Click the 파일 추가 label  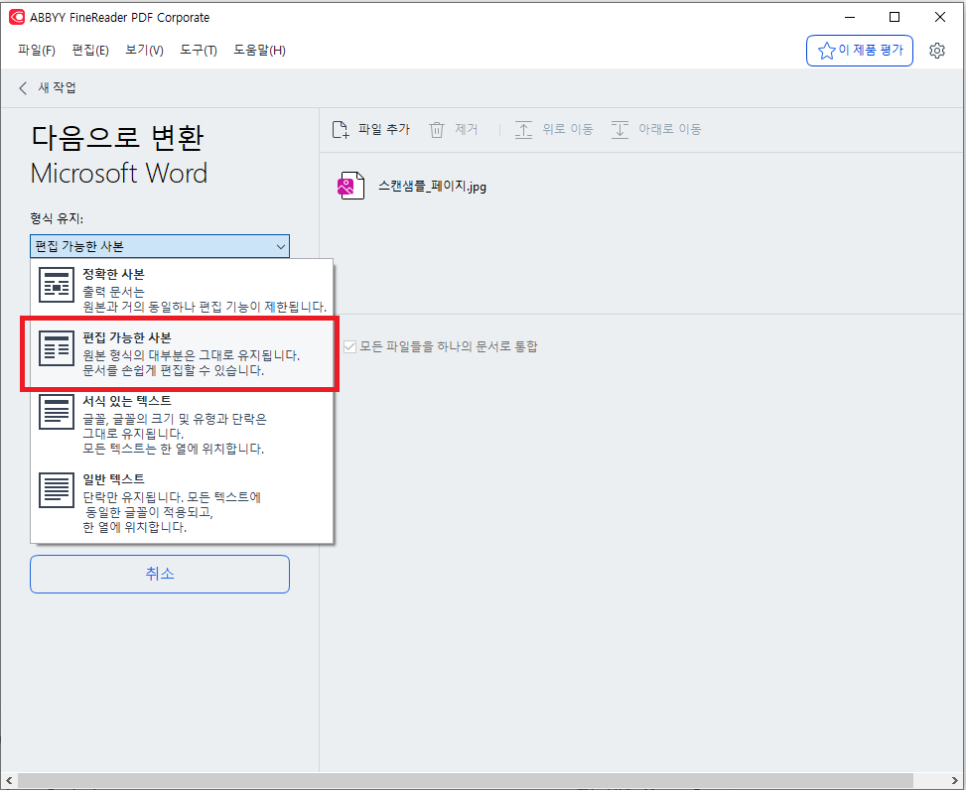click(384, 129)
